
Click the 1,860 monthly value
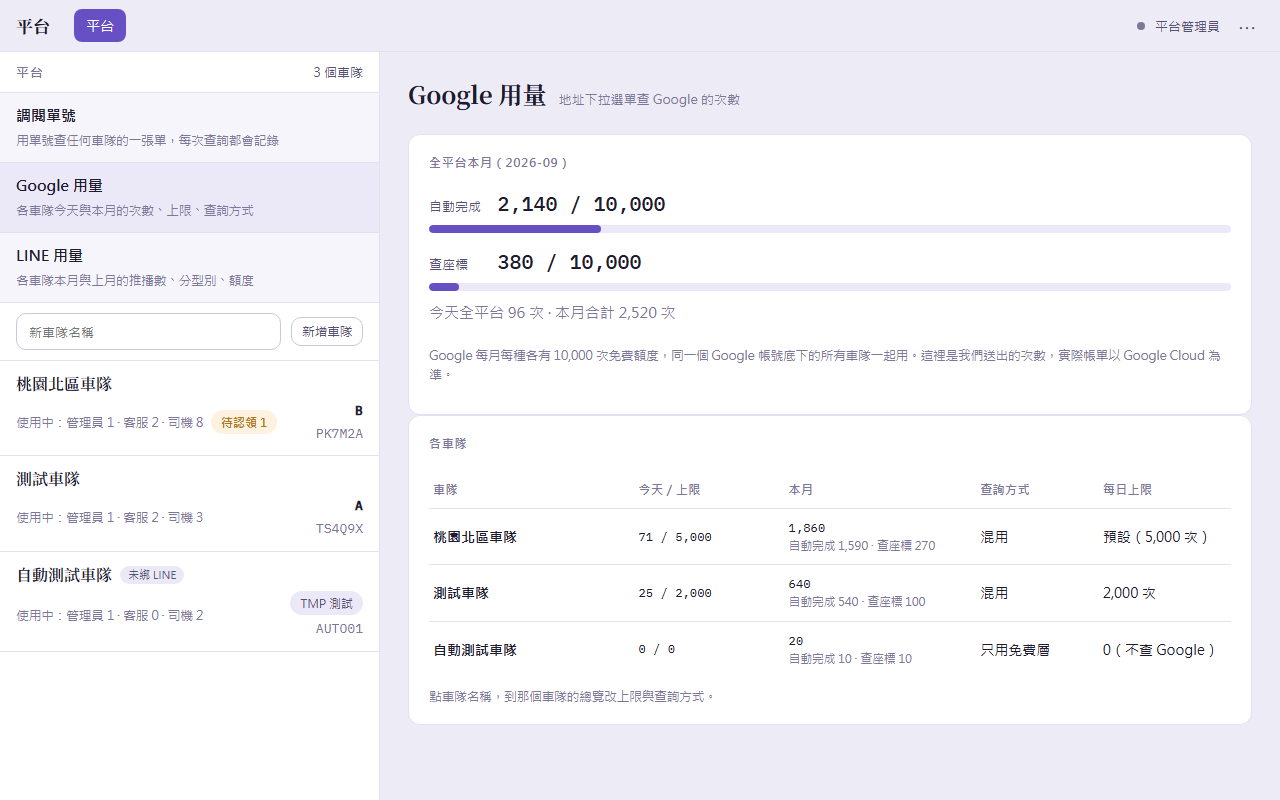click(807, 528)
